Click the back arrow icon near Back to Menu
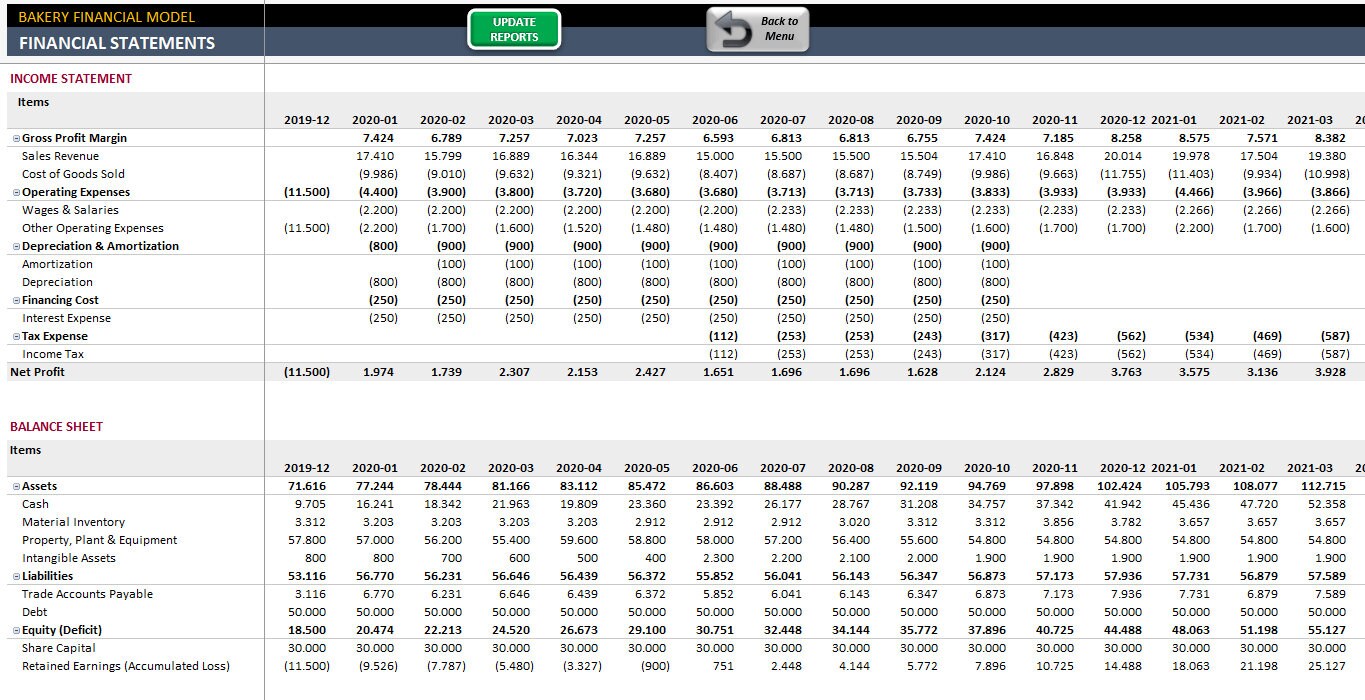Screen dimensions: 1365x700 click(x=731, y=30)
